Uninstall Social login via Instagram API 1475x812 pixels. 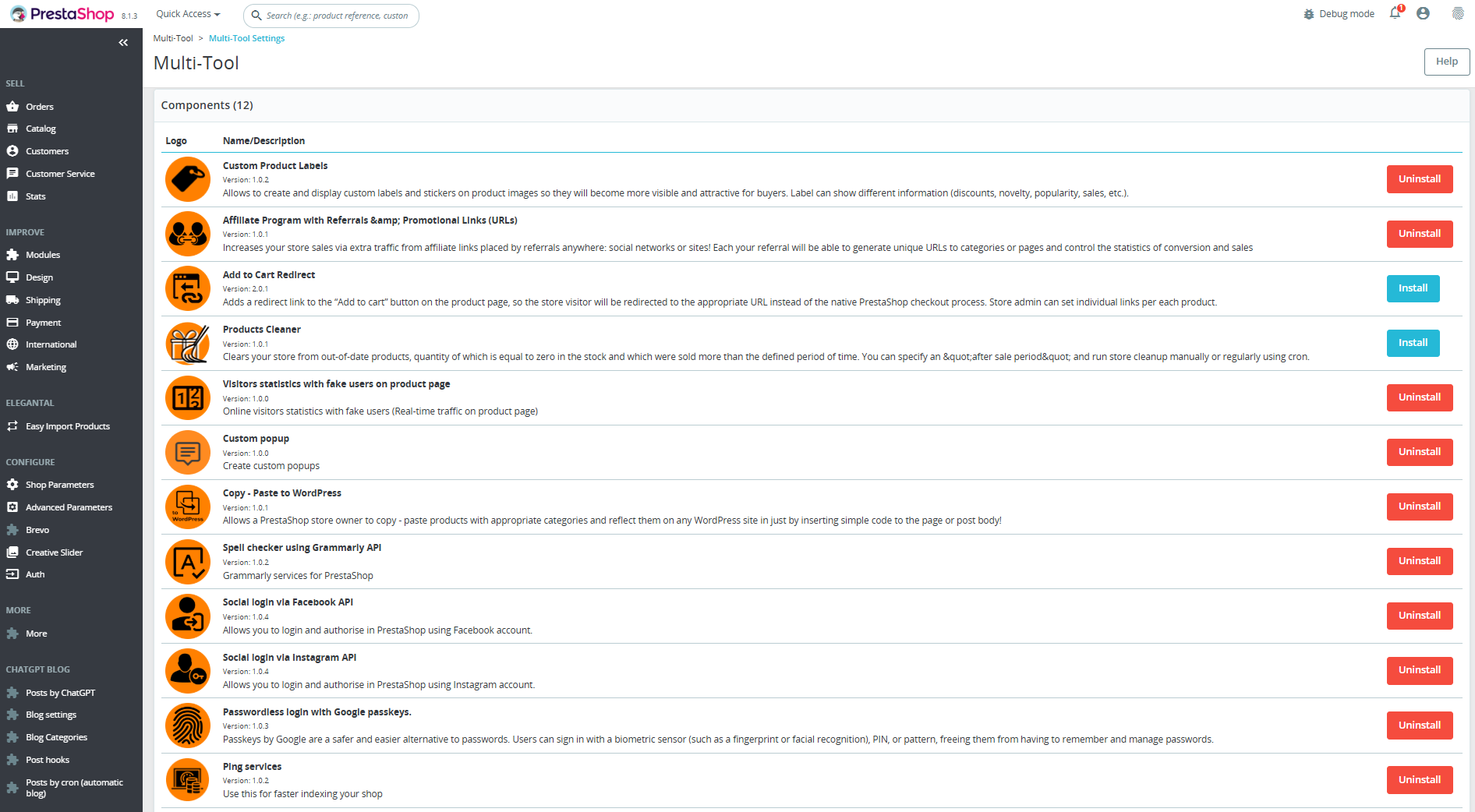tap(1419, 670)
